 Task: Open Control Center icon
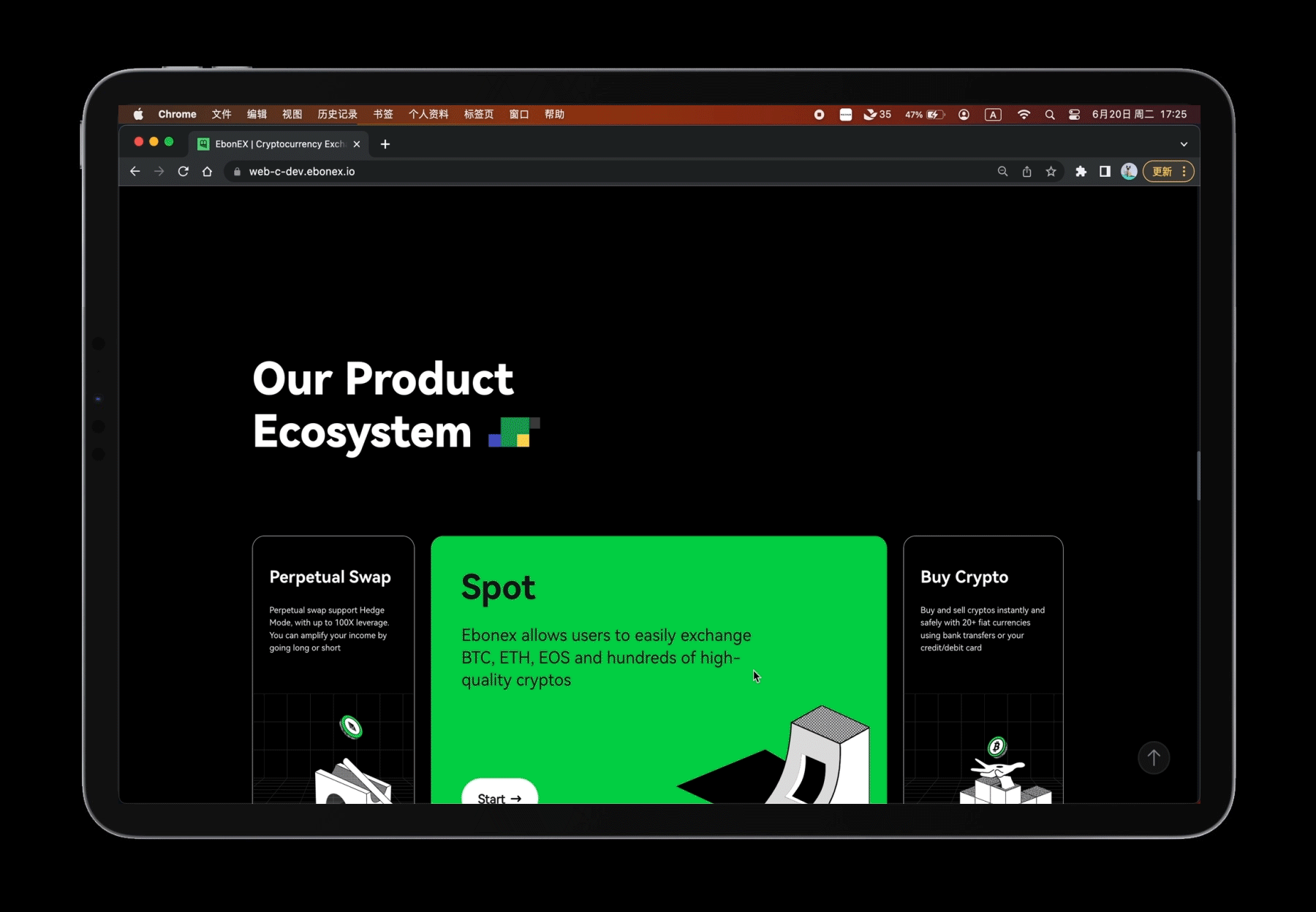tap(1074, 115)
